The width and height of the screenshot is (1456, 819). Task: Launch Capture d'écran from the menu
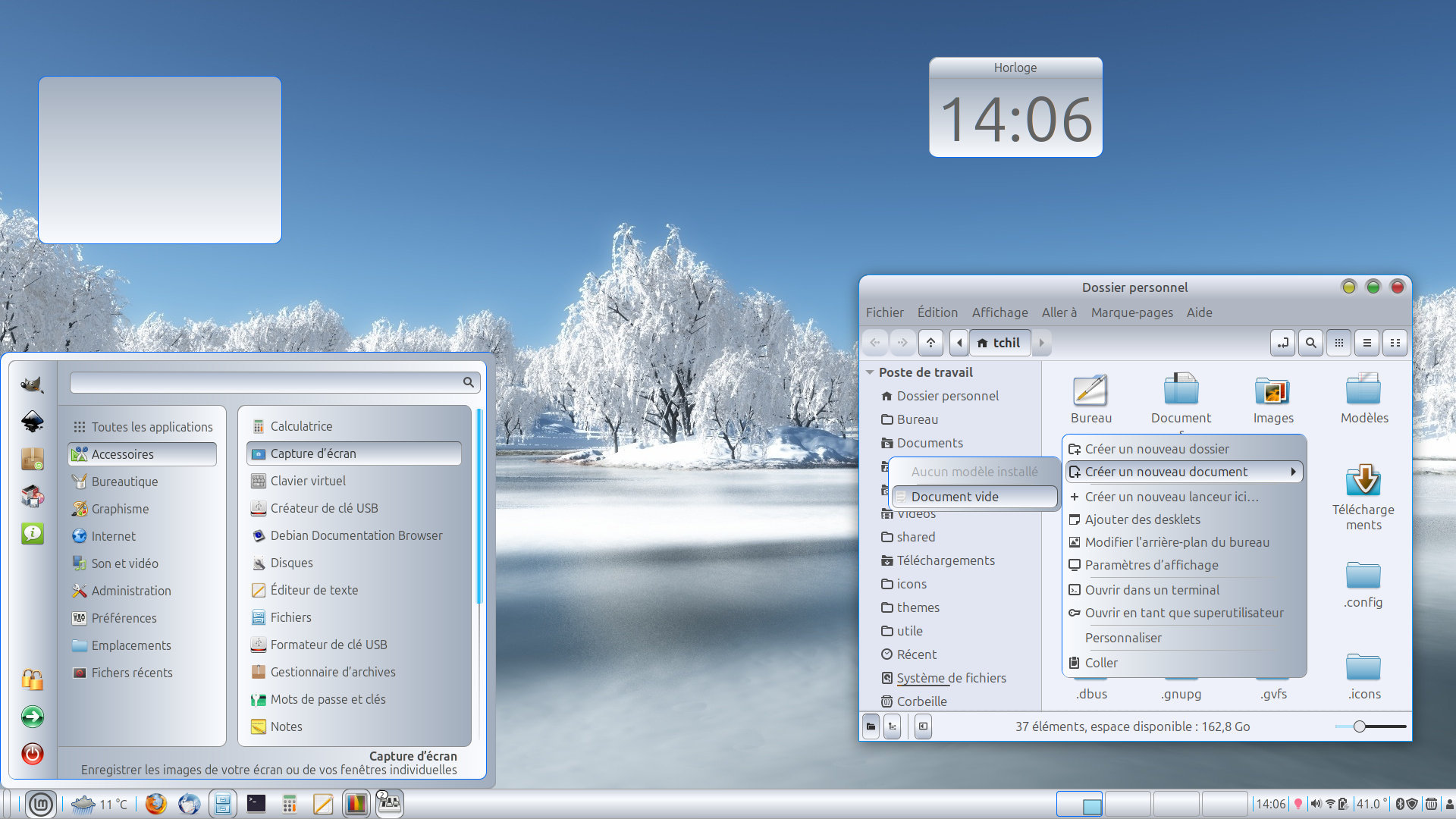pyautogui.click(x=354, y=453)
